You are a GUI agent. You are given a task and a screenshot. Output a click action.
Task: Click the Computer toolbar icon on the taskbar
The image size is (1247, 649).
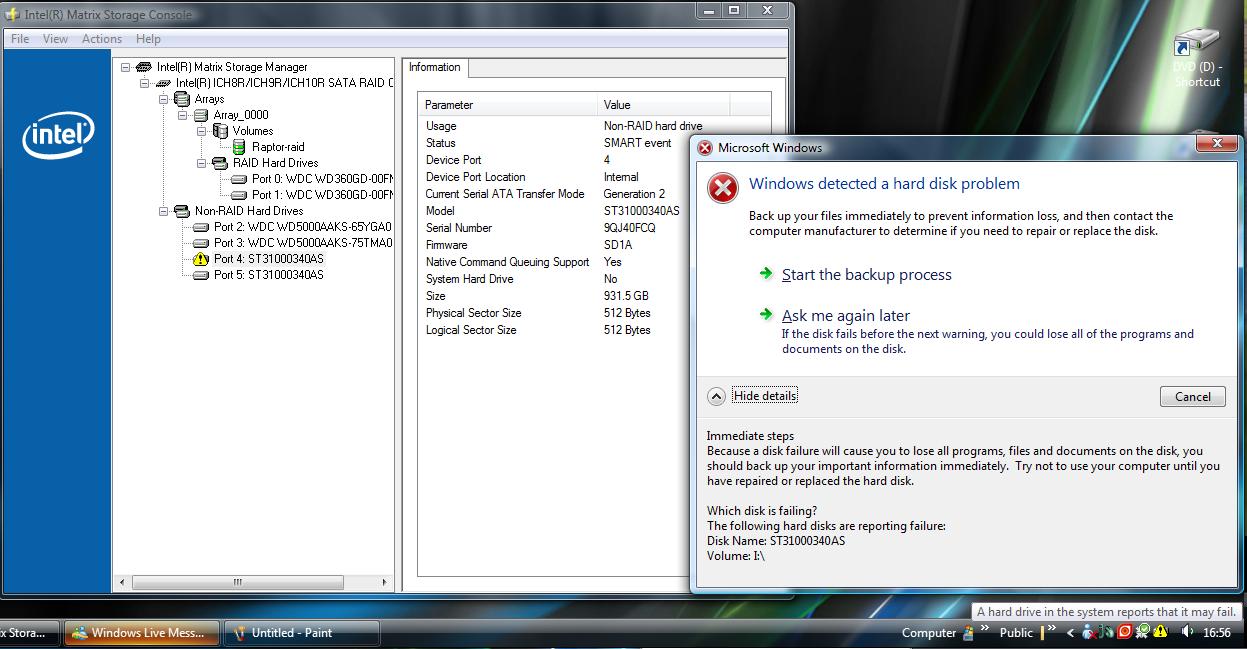point(968,633)
